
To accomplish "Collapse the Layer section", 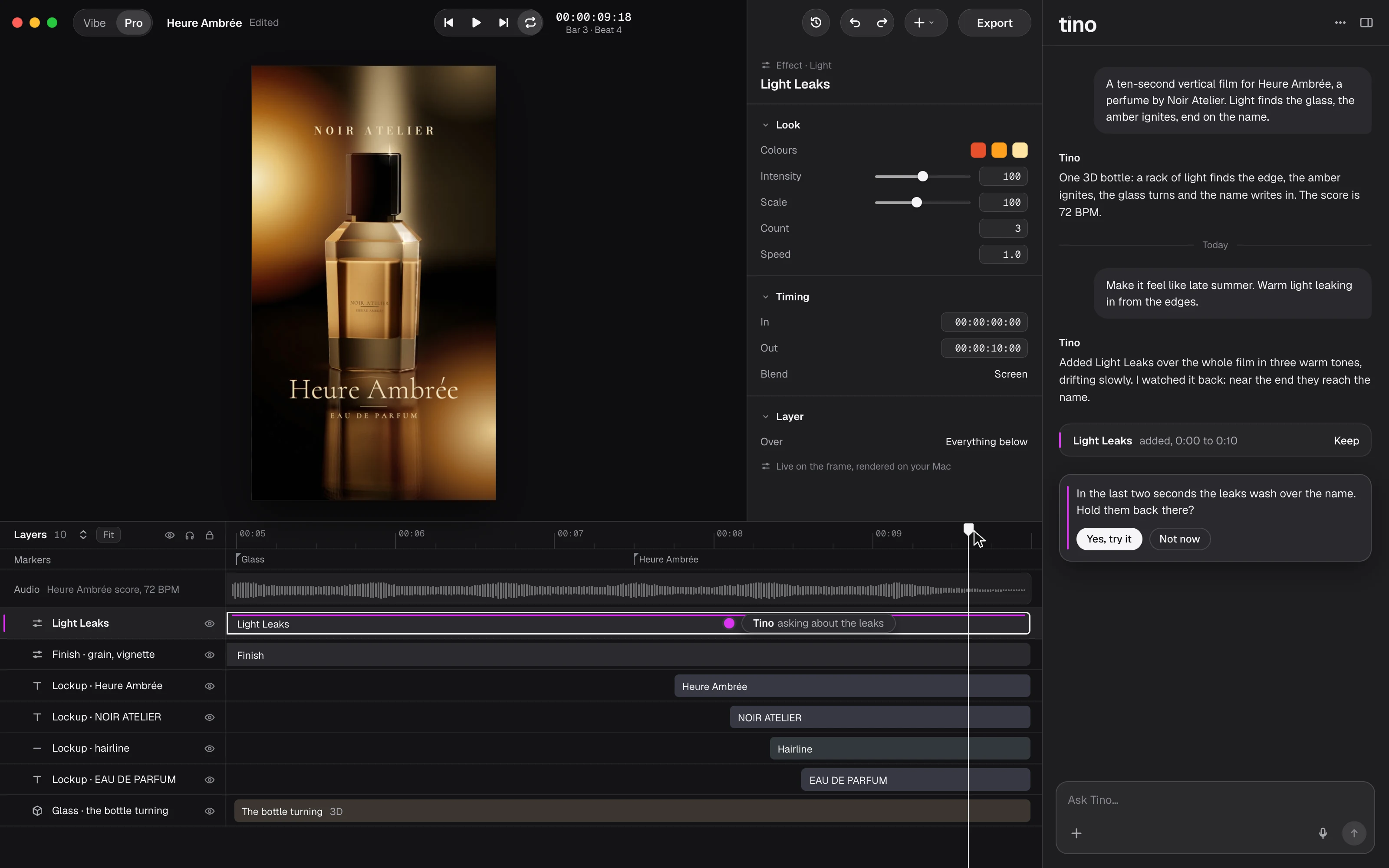I will point(765,417).
